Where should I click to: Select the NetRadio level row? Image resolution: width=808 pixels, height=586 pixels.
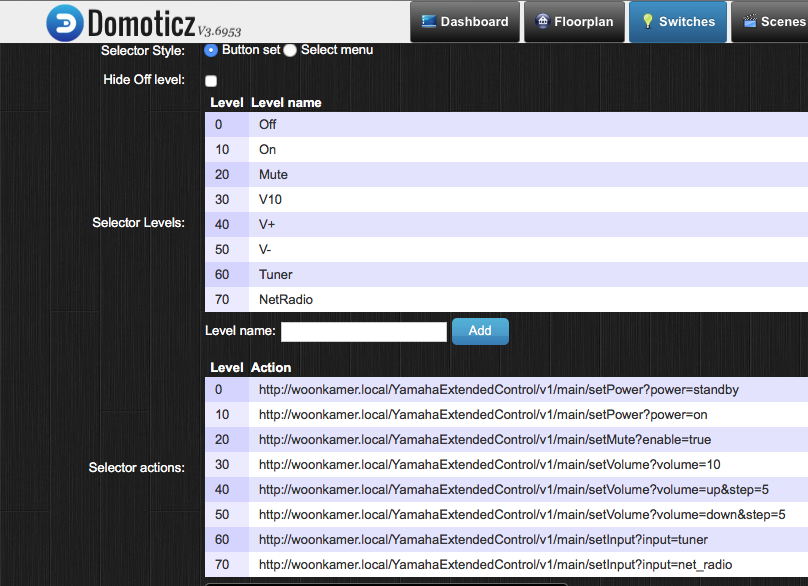[x=507, y=299]
